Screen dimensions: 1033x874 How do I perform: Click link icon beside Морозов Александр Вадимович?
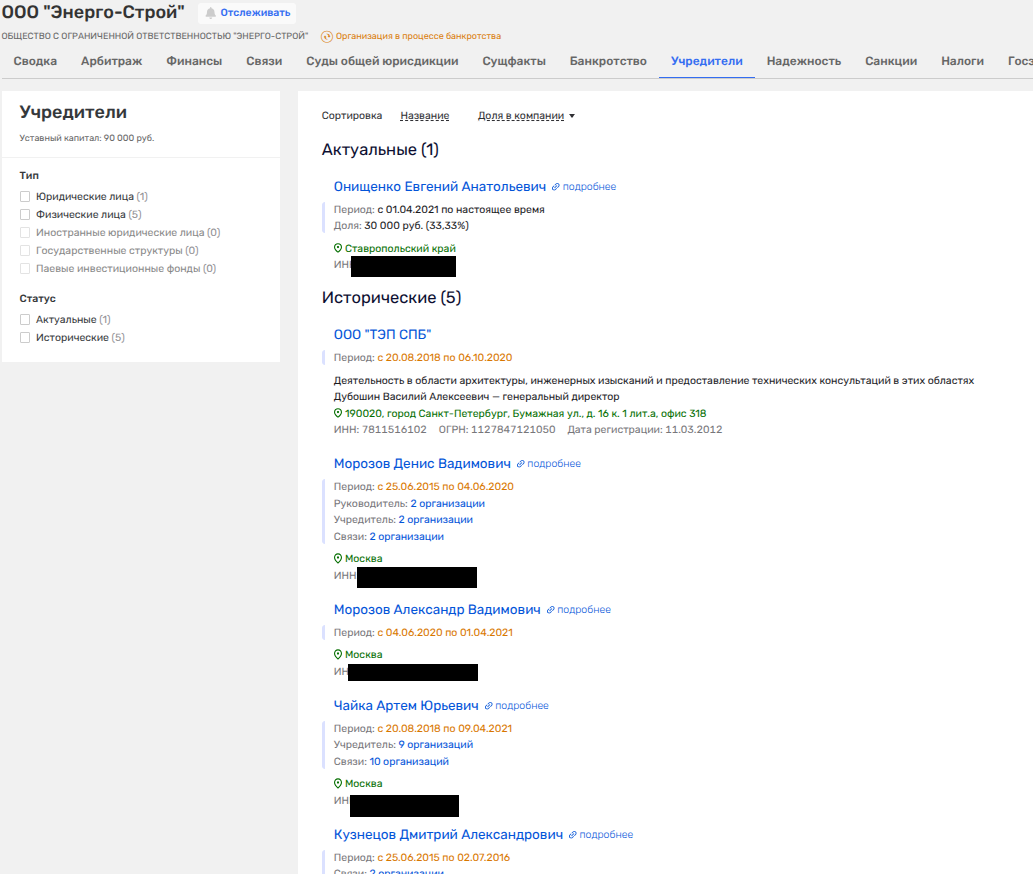pos(551,610)
